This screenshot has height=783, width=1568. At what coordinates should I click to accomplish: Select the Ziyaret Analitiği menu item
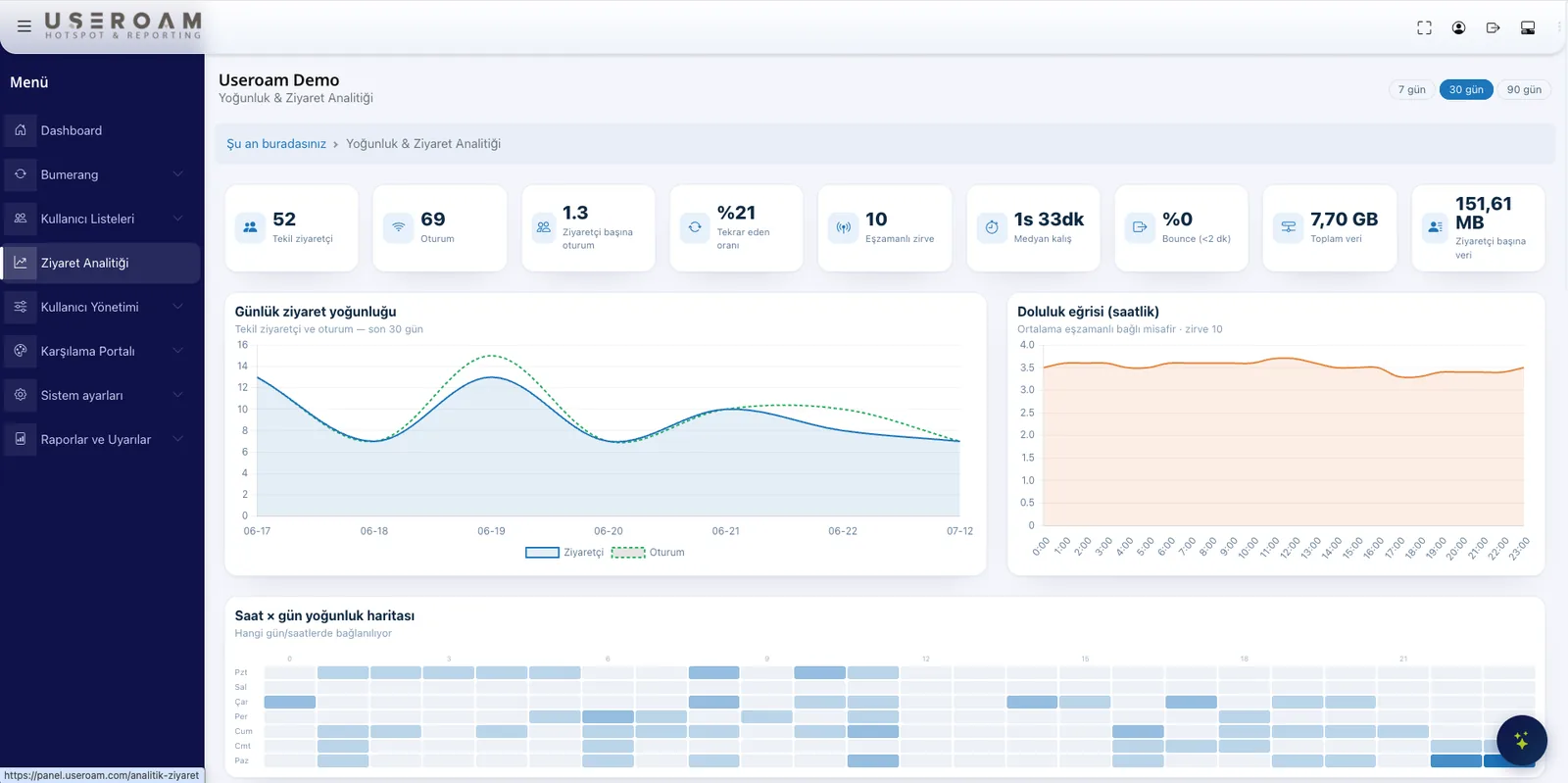(x=101, y=263)
